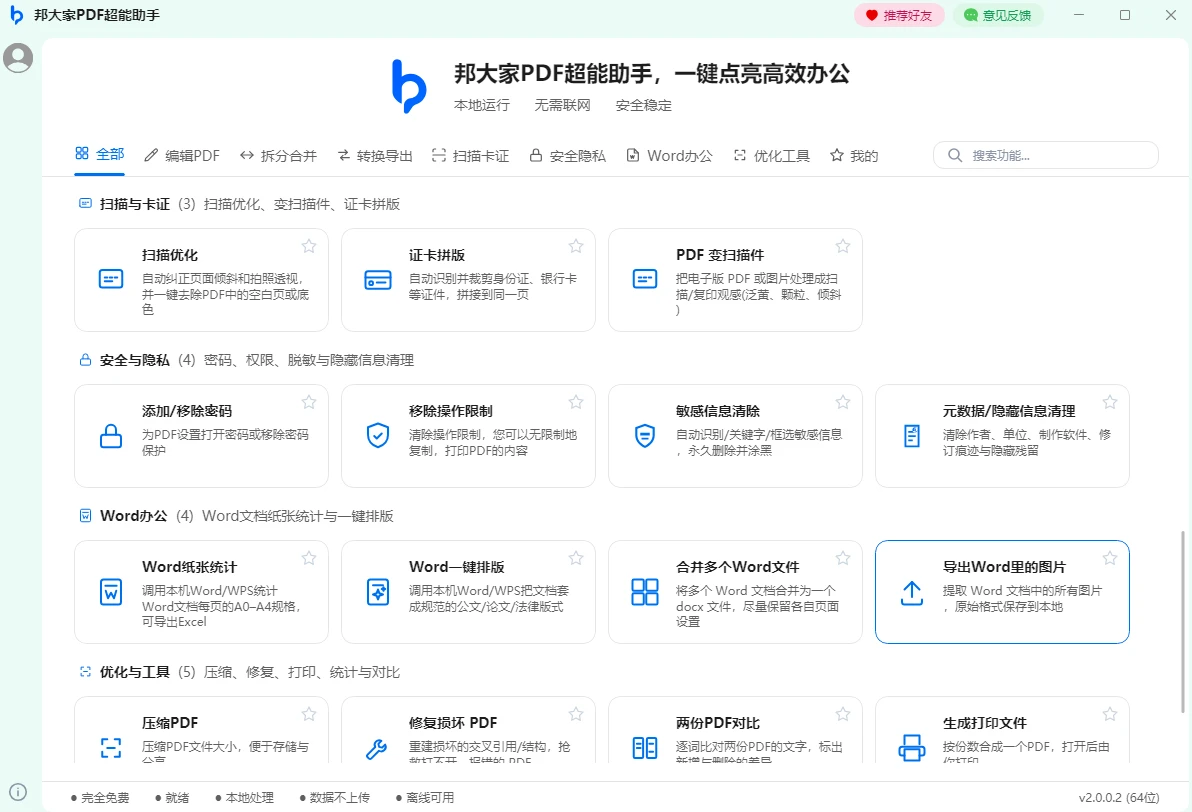Click the 导出Word里的图片 upload icon
The image size is (1192, 812).
pyautogui.click(x=911, y=593)
